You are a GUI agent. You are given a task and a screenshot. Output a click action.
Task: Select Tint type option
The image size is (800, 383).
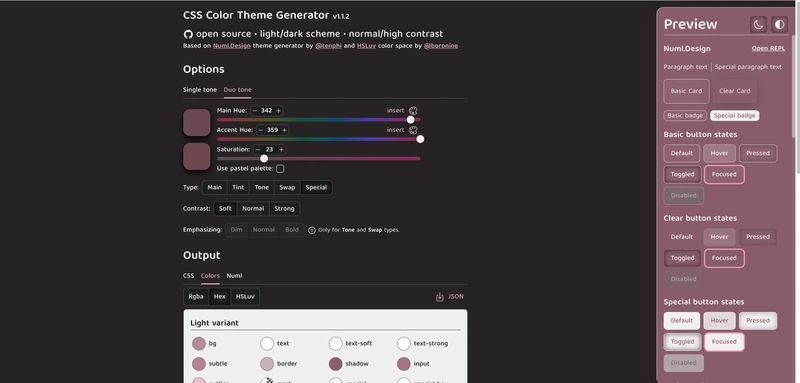point(238,187)
